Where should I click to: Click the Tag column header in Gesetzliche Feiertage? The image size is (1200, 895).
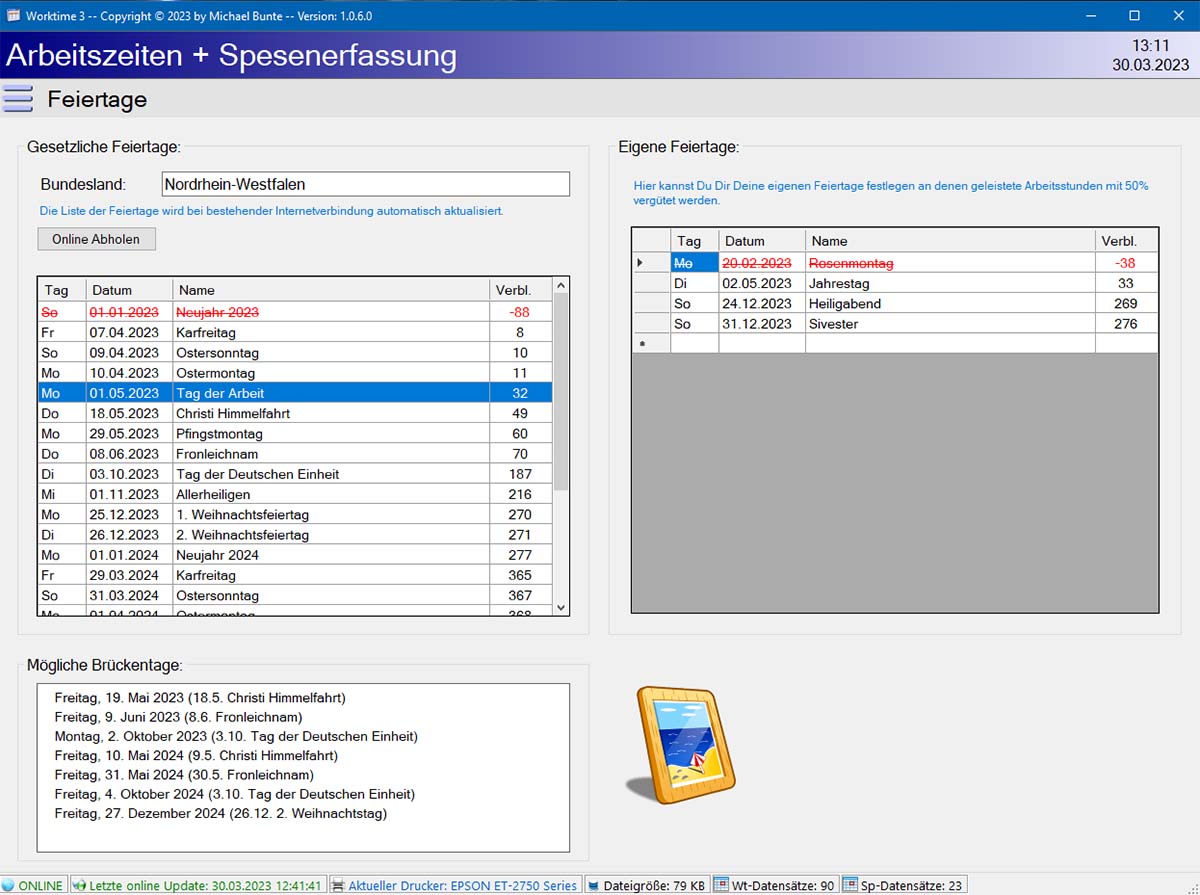[62, 290]
